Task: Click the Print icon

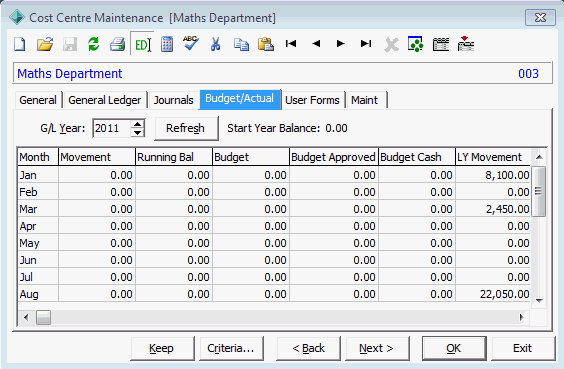Action: tap(118, 45)
